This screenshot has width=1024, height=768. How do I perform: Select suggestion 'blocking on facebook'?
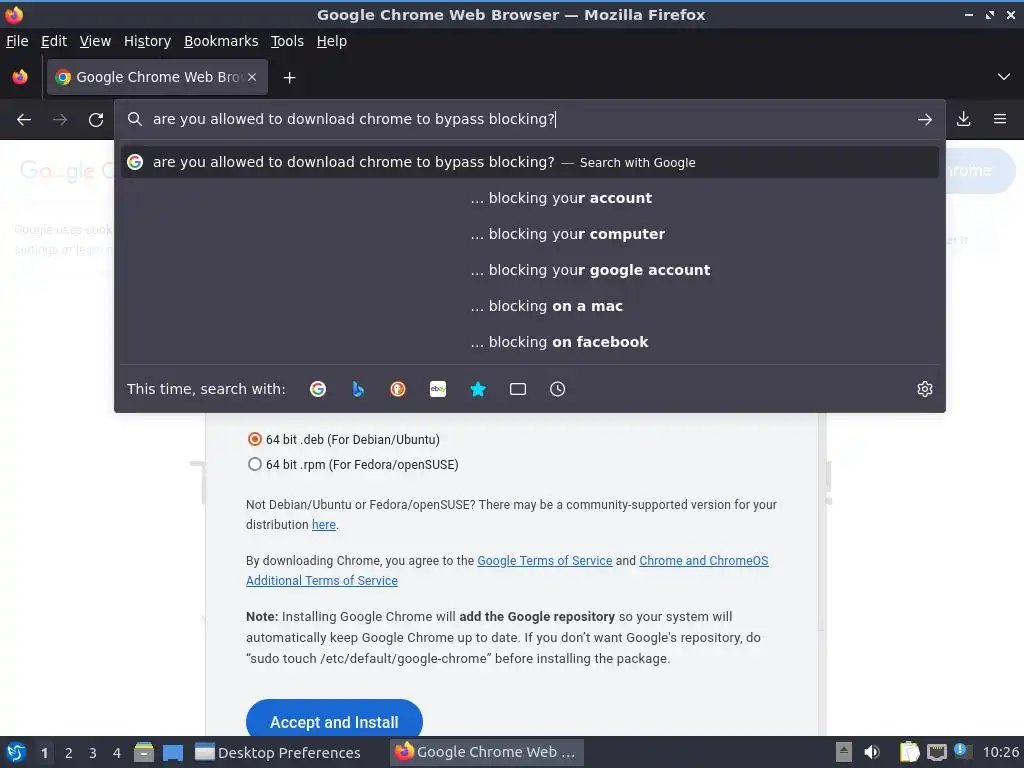[x=530, y=342]
